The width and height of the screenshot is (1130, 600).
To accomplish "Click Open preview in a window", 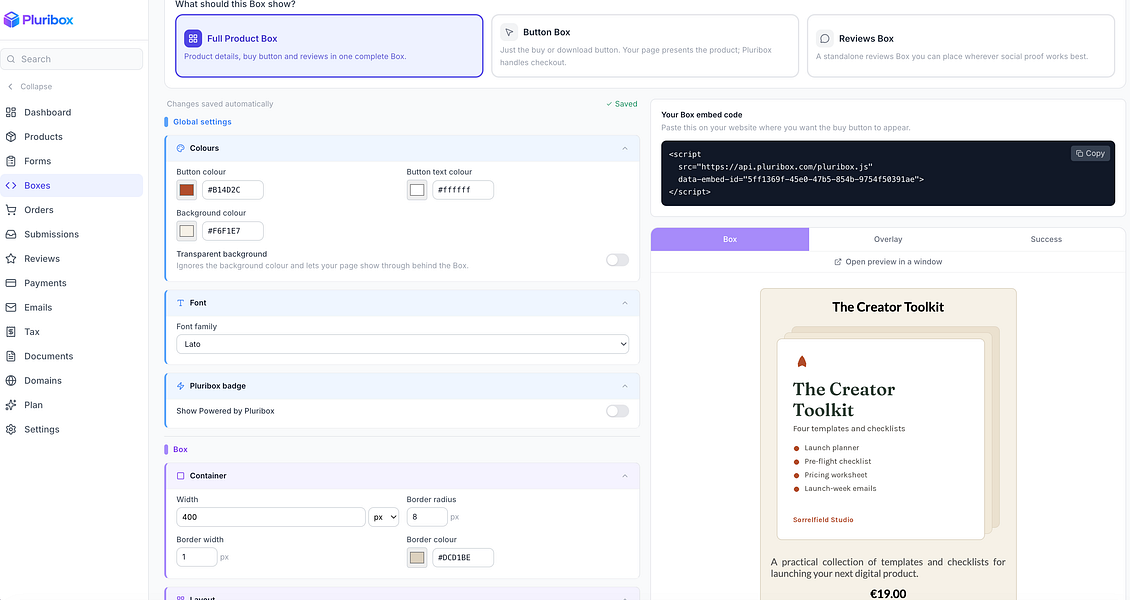I will point(888,262).
